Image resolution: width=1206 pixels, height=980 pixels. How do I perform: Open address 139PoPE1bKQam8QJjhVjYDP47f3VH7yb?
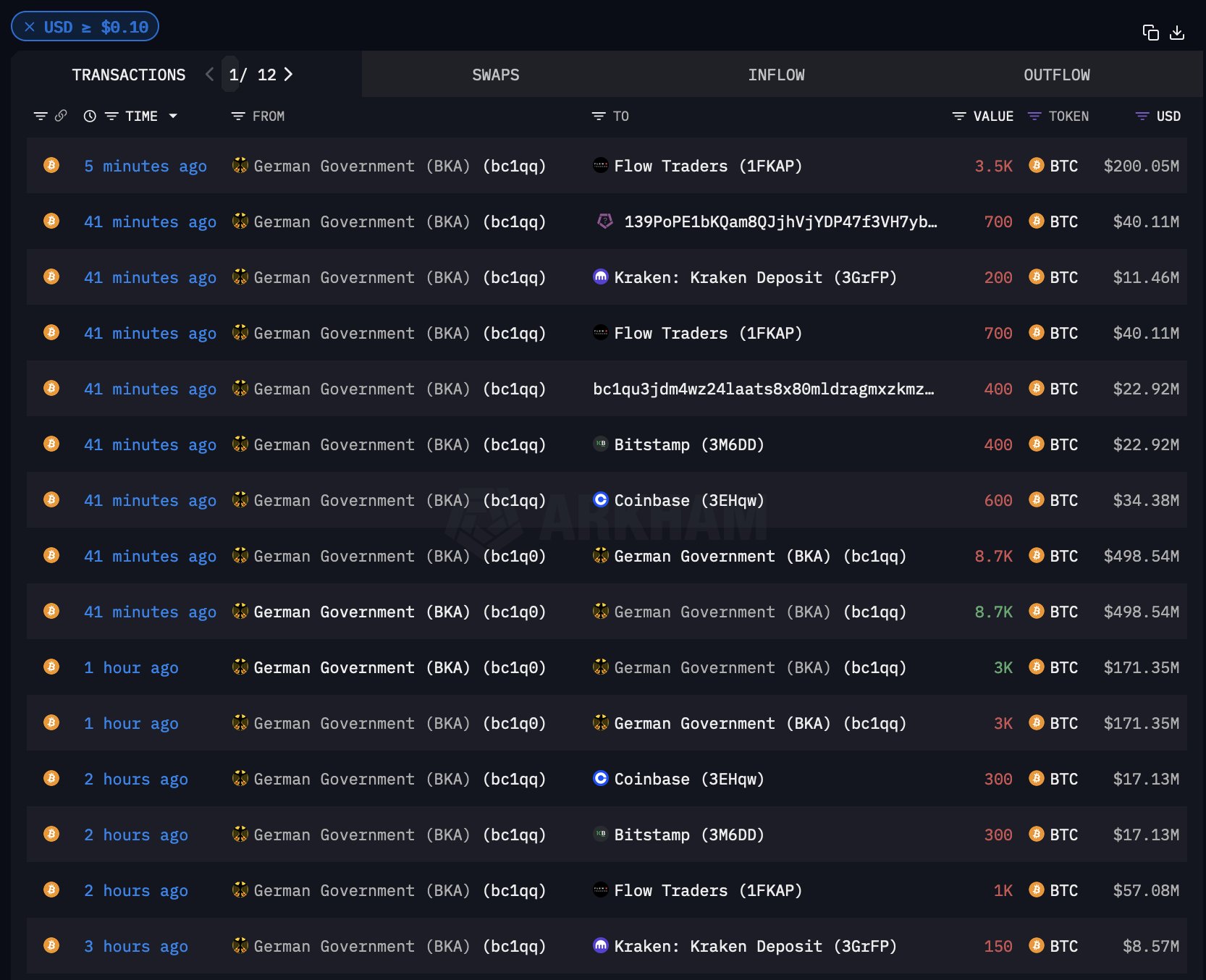[780, 221]
